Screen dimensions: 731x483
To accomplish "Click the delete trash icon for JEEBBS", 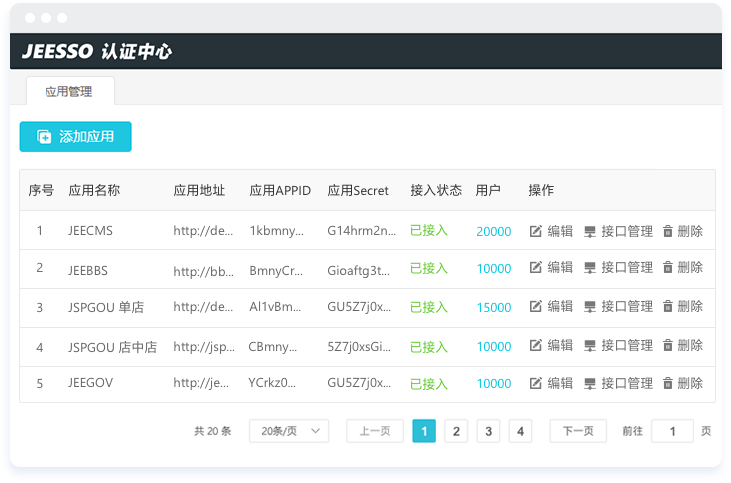I will click(x=668, y=268).
